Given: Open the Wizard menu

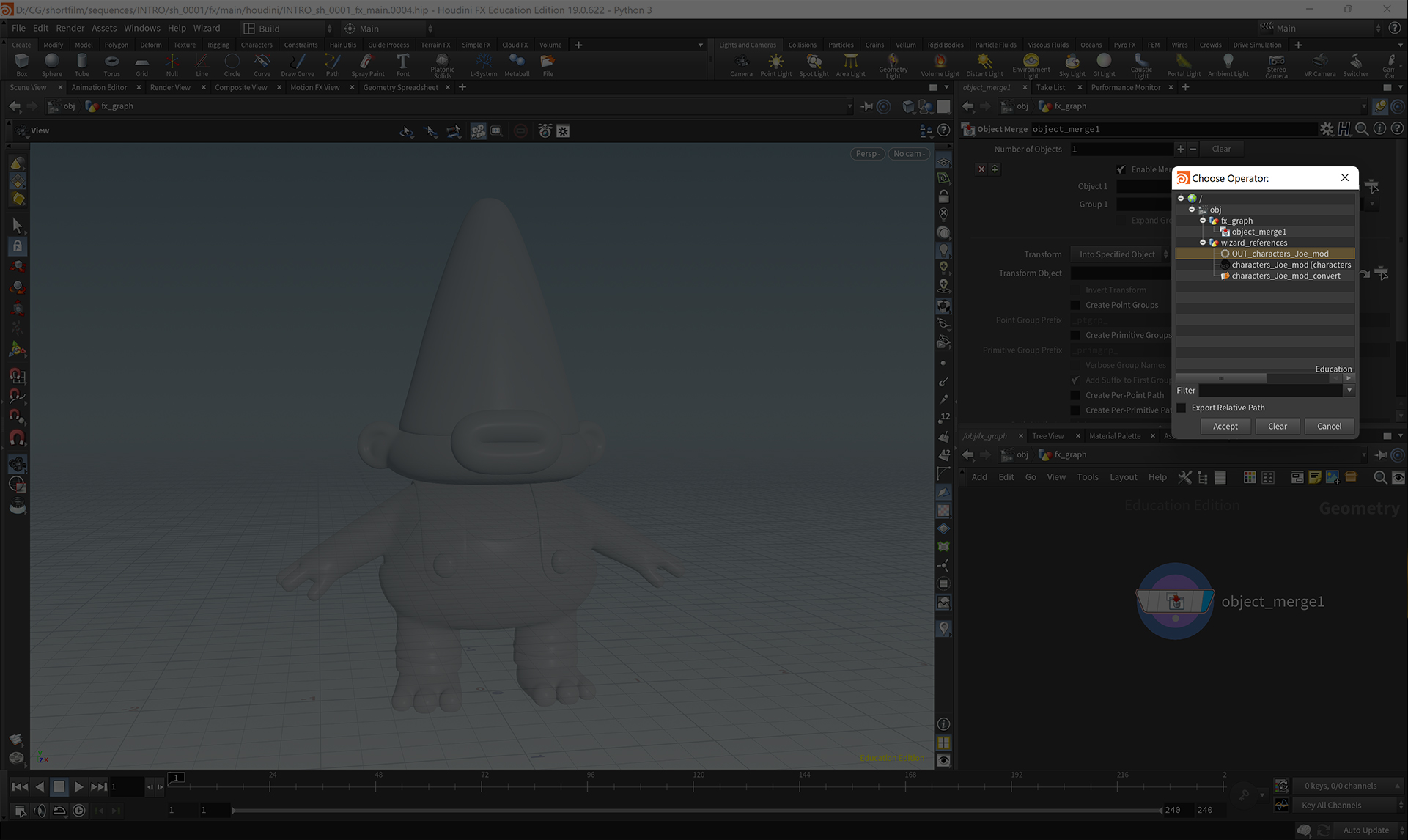Looking at the screenshot, I should (x=207, y=28).
